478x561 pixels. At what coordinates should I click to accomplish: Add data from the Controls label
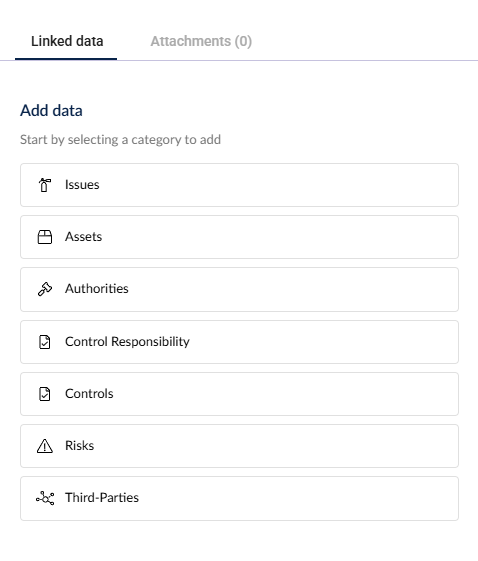point(89,394)
